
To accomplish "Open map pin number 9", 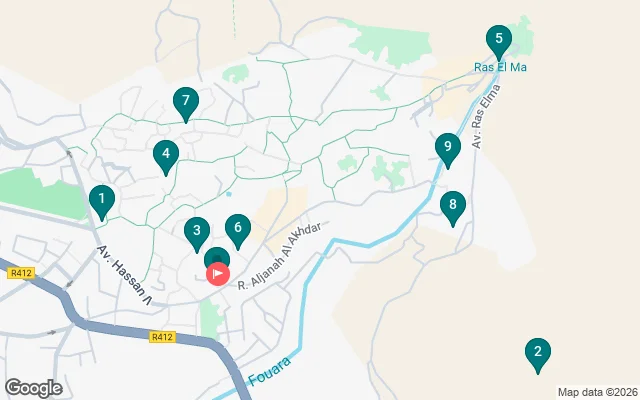I will [x=448, y=151].
